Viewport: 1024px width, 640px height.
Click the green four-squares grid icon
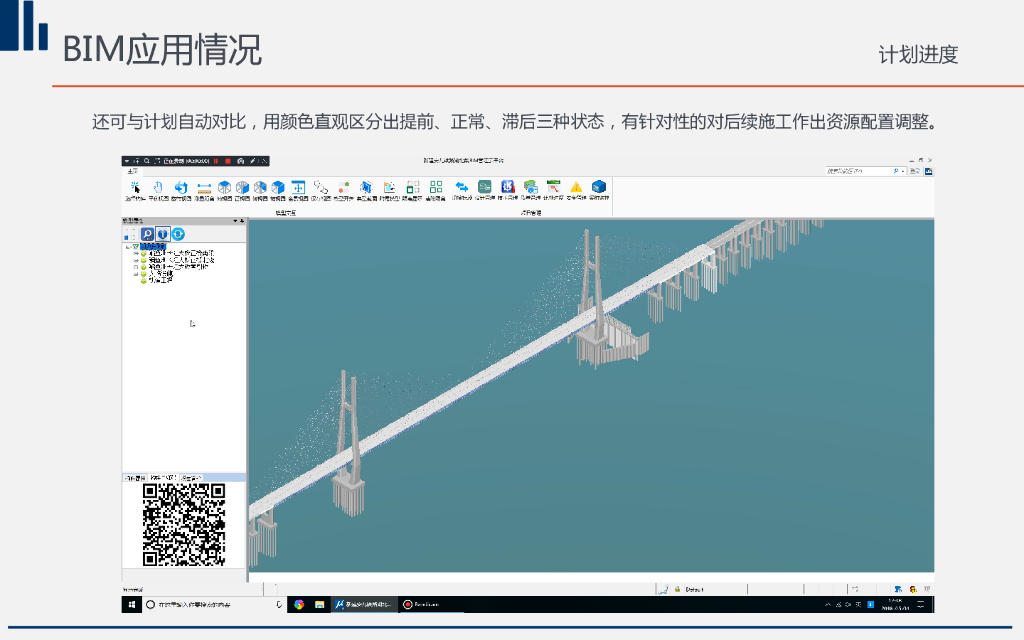(436, 187)
